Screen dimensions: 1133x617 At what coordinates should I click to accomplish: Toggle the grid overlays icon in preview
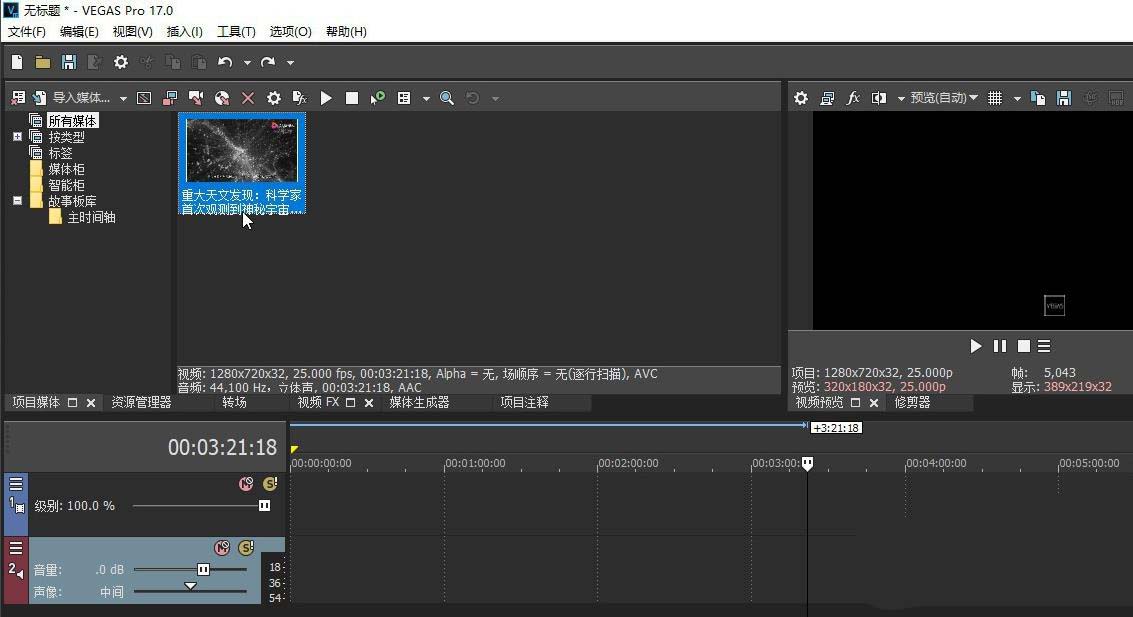pyautogui.click(x=995, y=98)
